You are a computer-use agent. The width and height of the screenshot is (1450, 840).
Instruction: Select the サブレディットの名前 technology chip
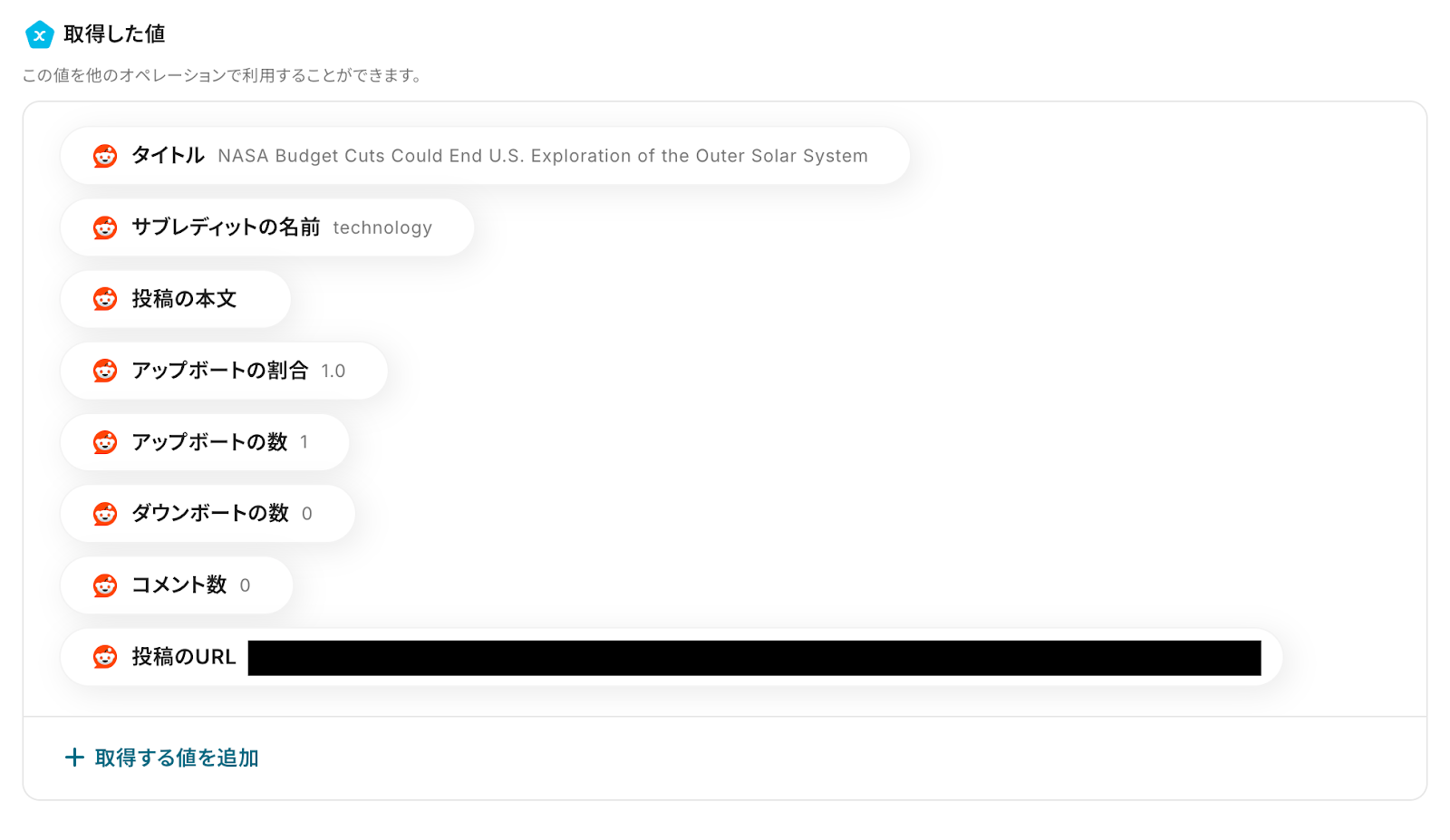click(267, 227)
